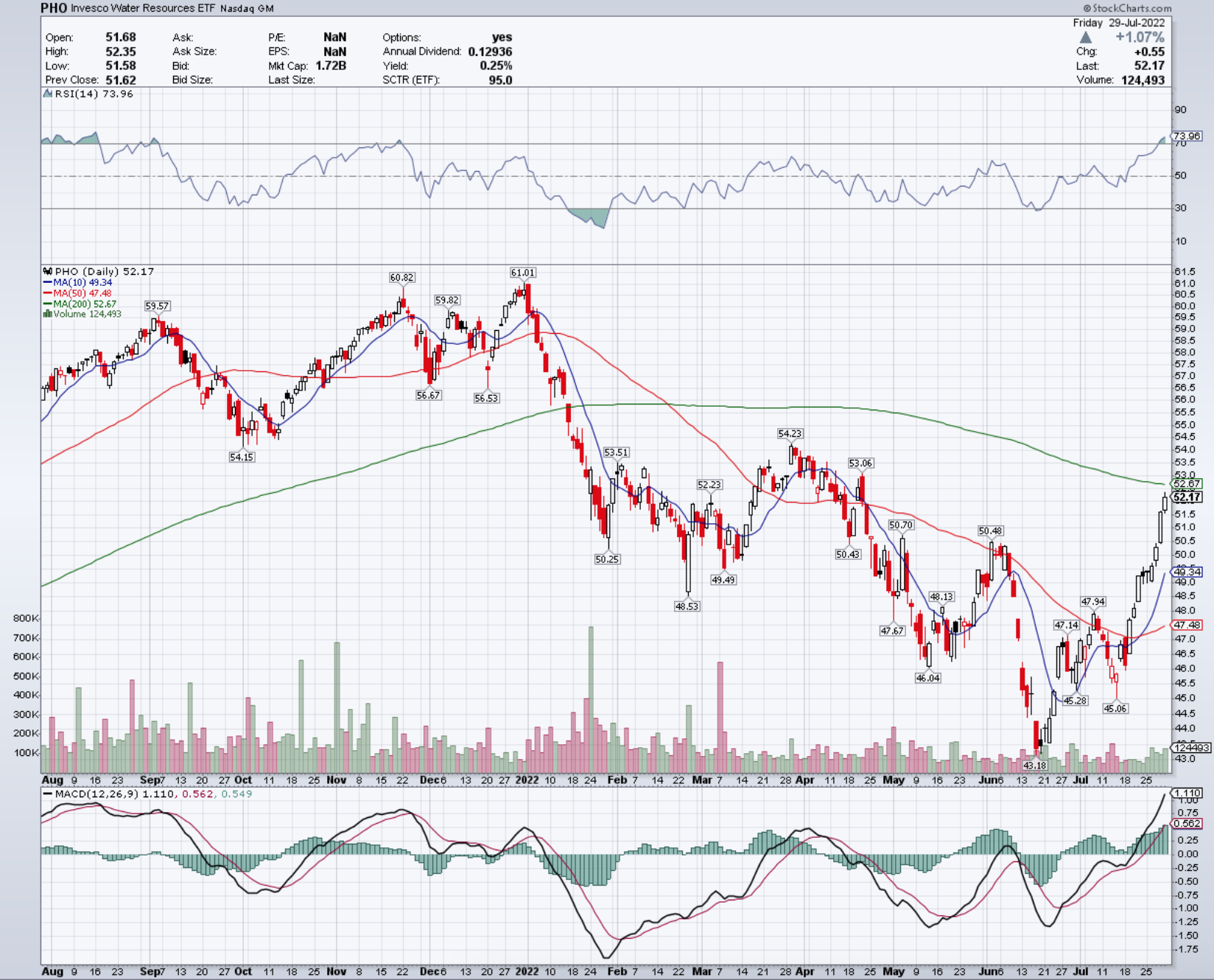Viewport: 1214px width, 980px height.
Task: Click the 50.70 May high label
Action: coord(901,525)
